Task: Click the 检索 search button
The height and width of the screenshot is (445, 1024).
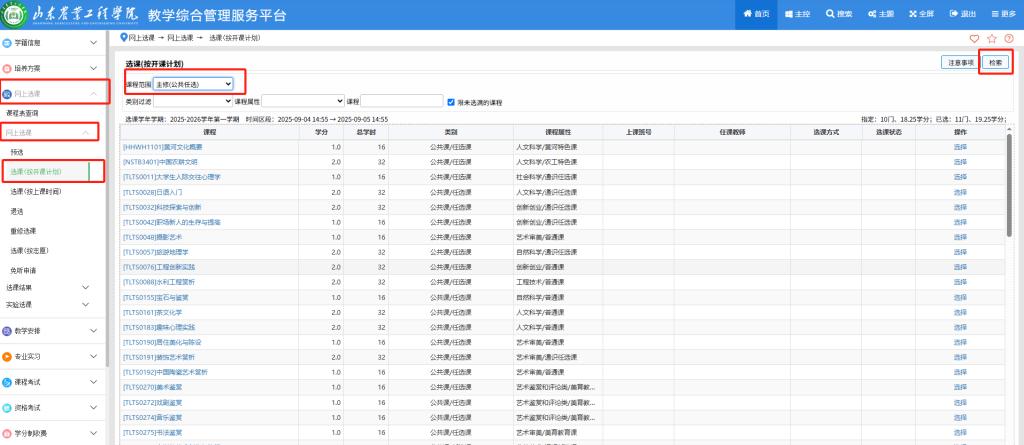Action: 995,63
